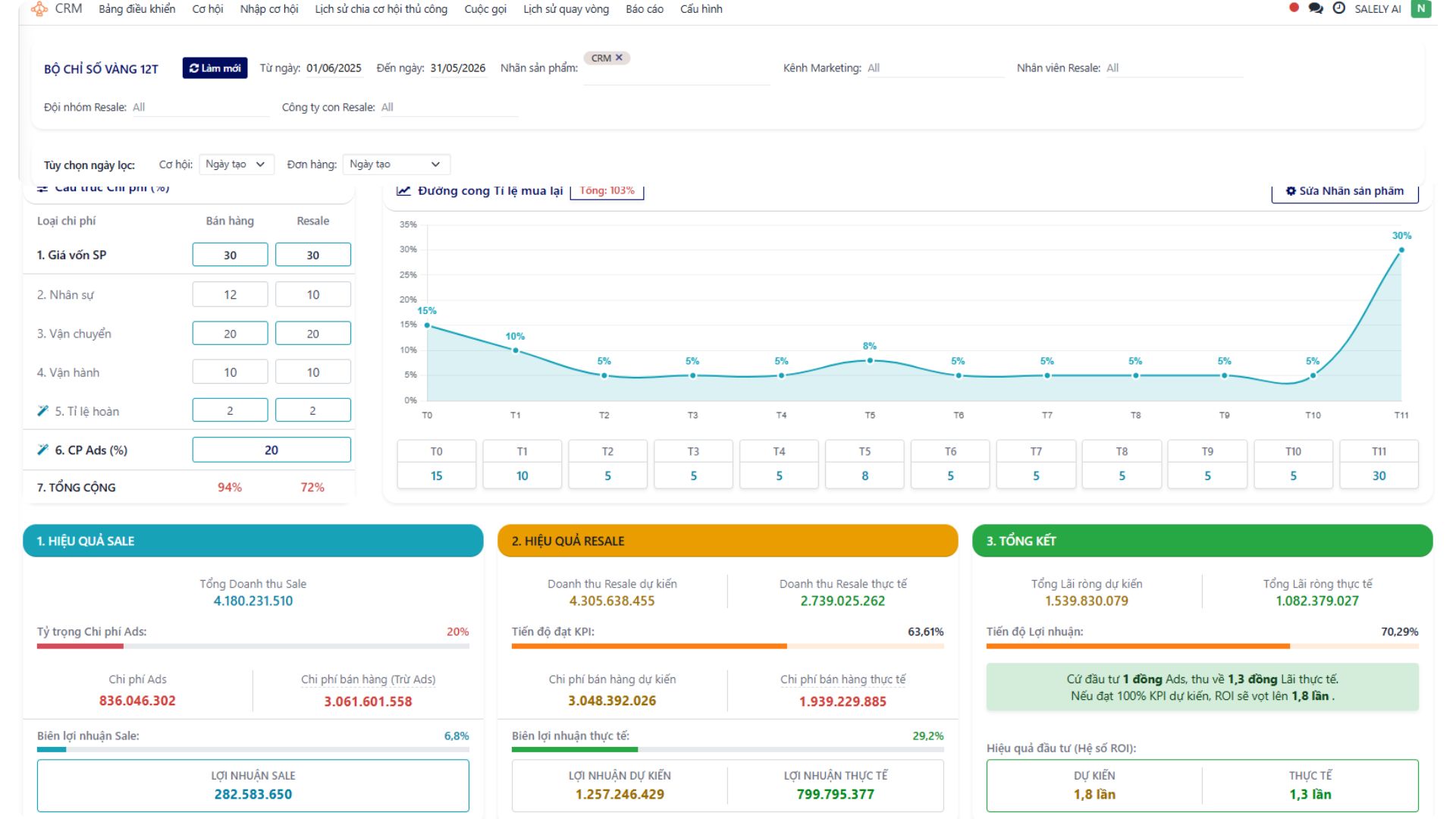Edit Nhân sự Bán hàng value 12
Screen dimensions: 1456x819
pyautogui.click(x=230, y=294)
